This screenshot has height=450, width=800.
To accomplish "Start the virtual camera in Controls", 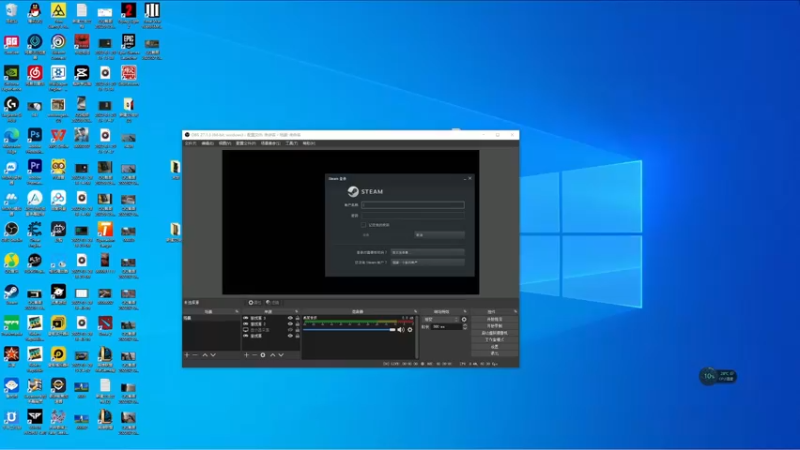I will point(494,333).
